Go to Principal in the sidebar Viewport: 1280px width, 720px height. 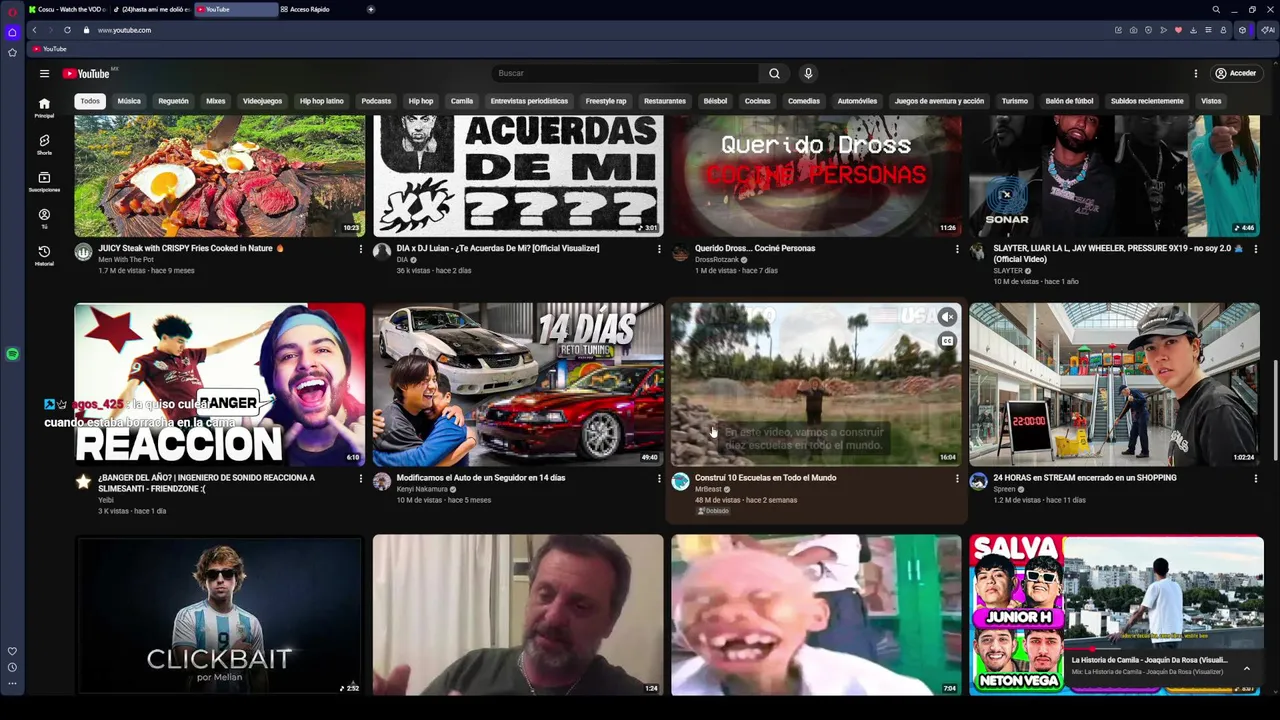pyautogui.click(x=44, y=107)
